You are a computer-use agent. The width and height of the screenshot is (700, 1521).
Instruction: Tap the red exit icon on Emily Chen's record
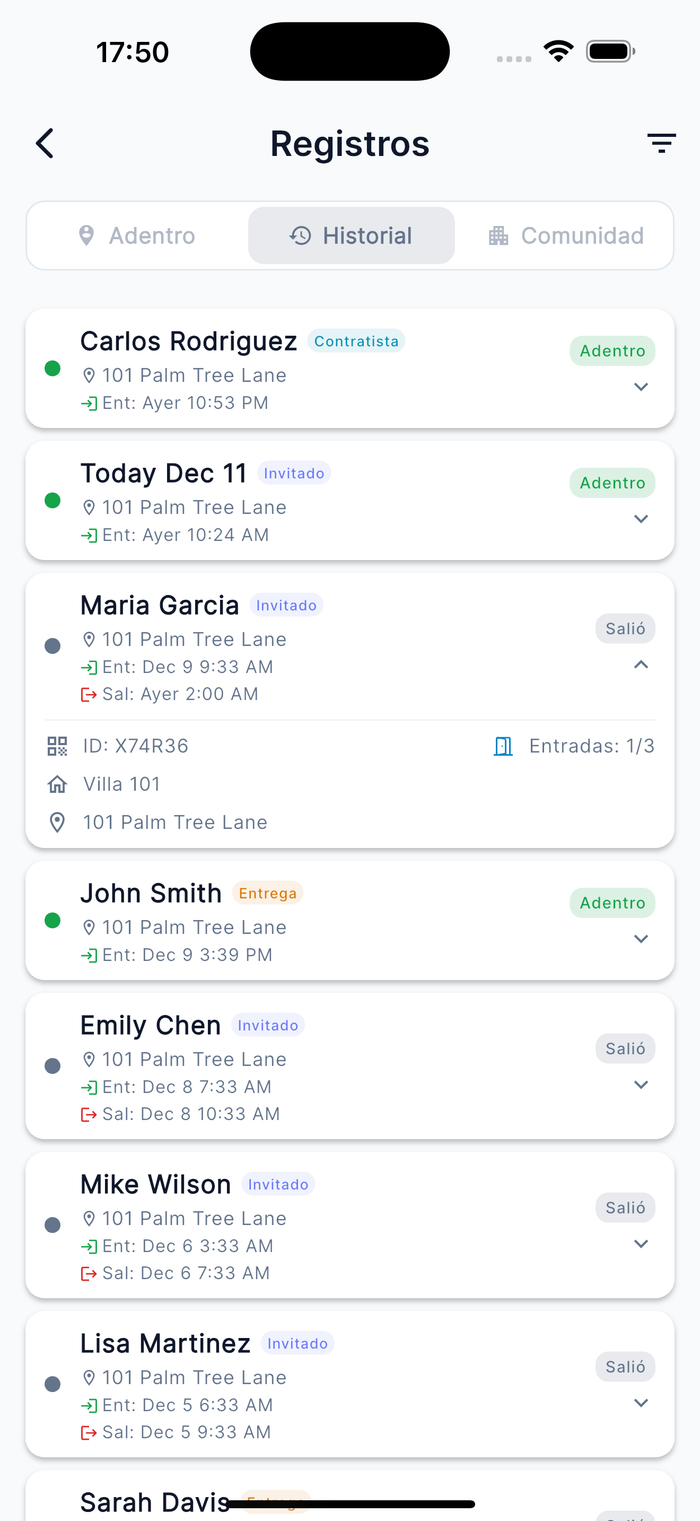coord(89,1114)
